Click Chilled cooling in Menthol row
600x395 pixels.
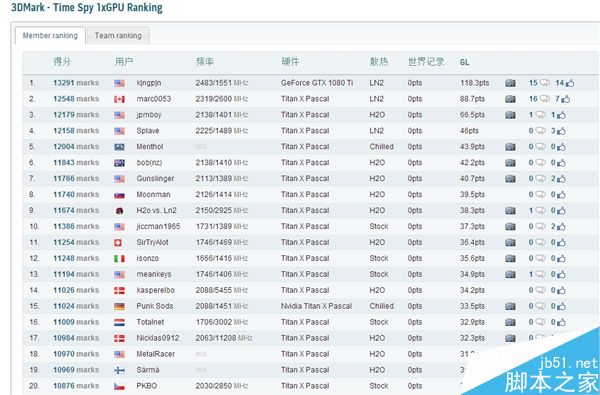[382, 147]
